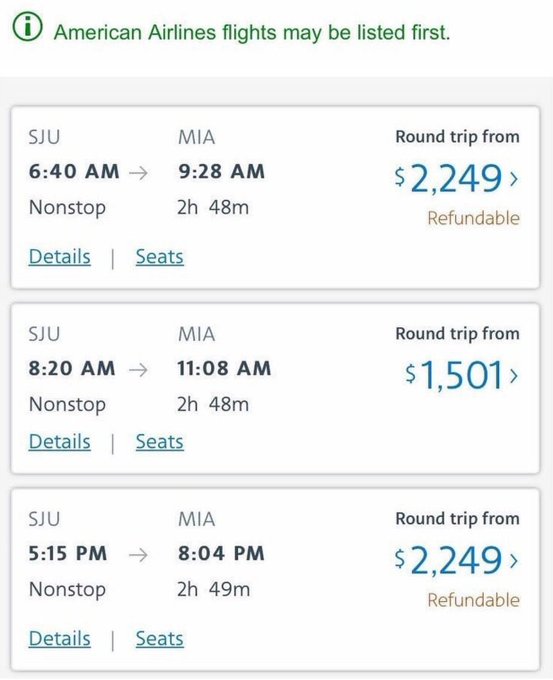Click the arrow icon after 8:20 AM departure
The height and width of the screenshot is (680, 553).
tap(138, 369)
